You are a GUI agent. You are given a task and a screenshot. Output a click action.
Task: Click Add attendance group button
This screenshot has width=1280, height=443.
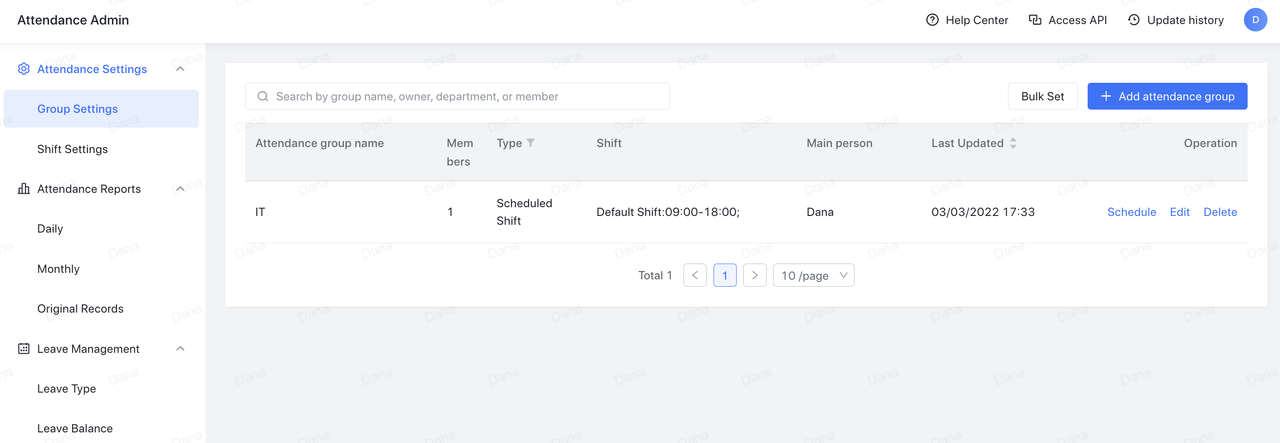(1167, 96)
